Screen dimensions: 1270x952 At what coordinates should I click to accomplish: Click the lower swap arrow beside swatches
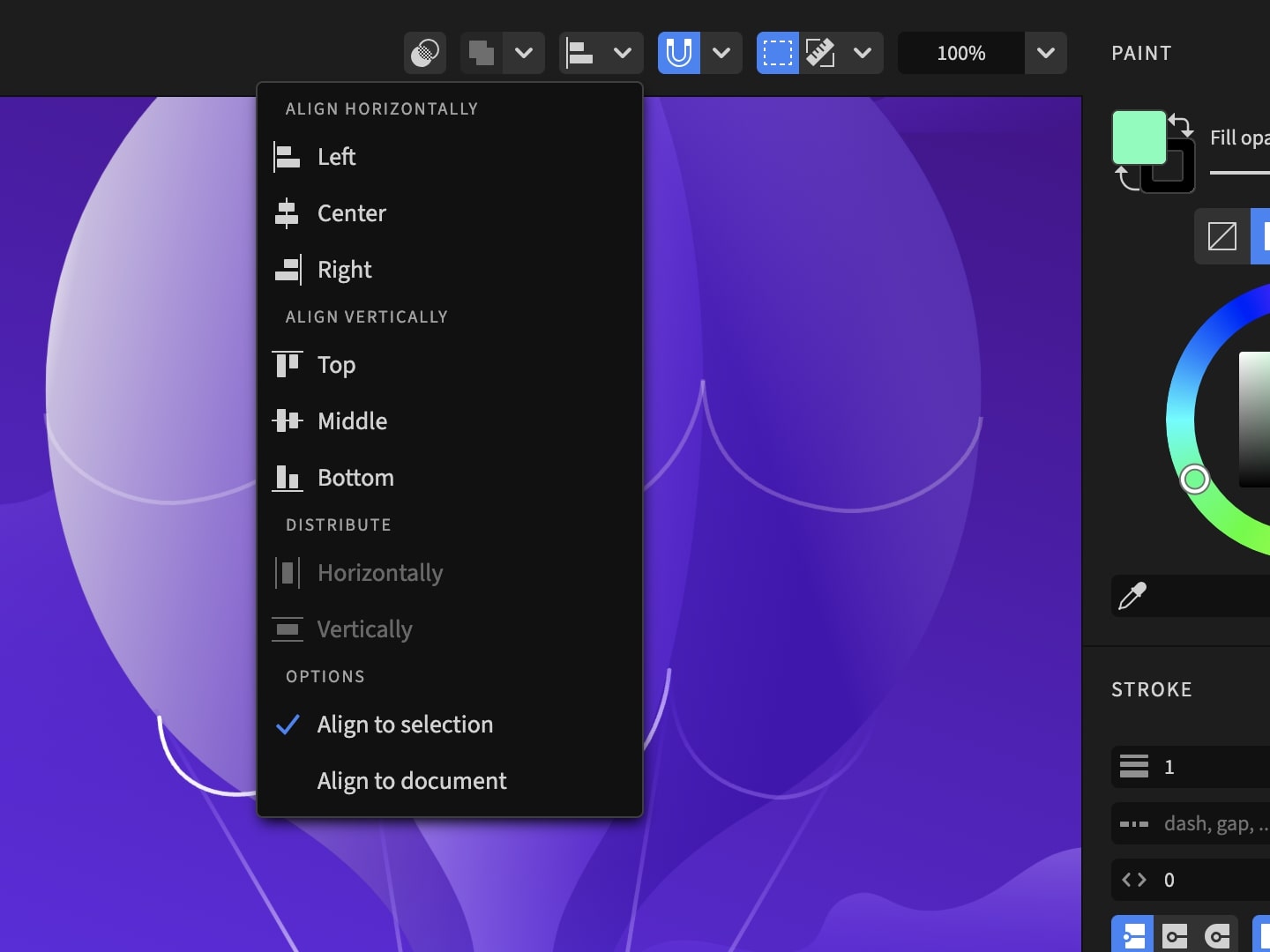[x=1127, y=177]
